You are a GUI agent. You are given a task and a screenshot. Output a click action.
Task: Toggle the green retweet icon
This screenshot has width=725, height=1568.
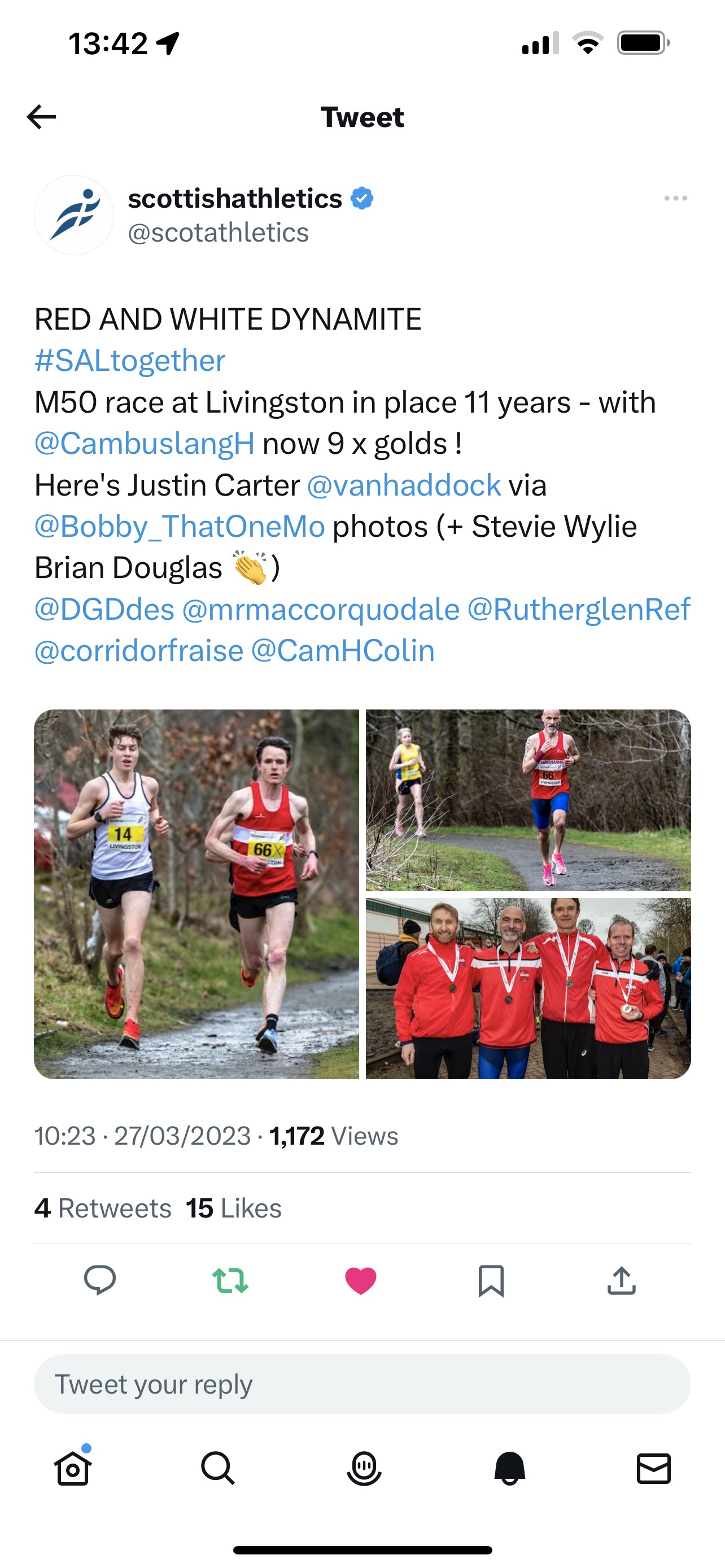pos(230,1280)
